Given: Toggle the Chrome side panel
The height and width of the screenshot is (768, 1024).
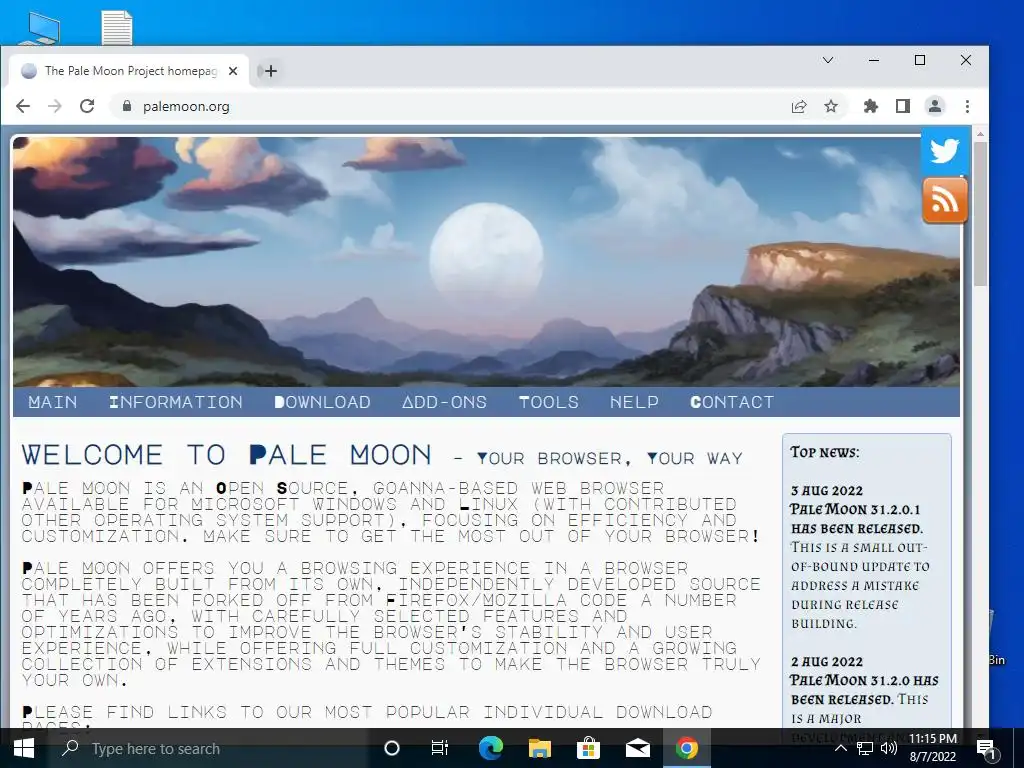Looking at the screenshot, I should point(903,106).
